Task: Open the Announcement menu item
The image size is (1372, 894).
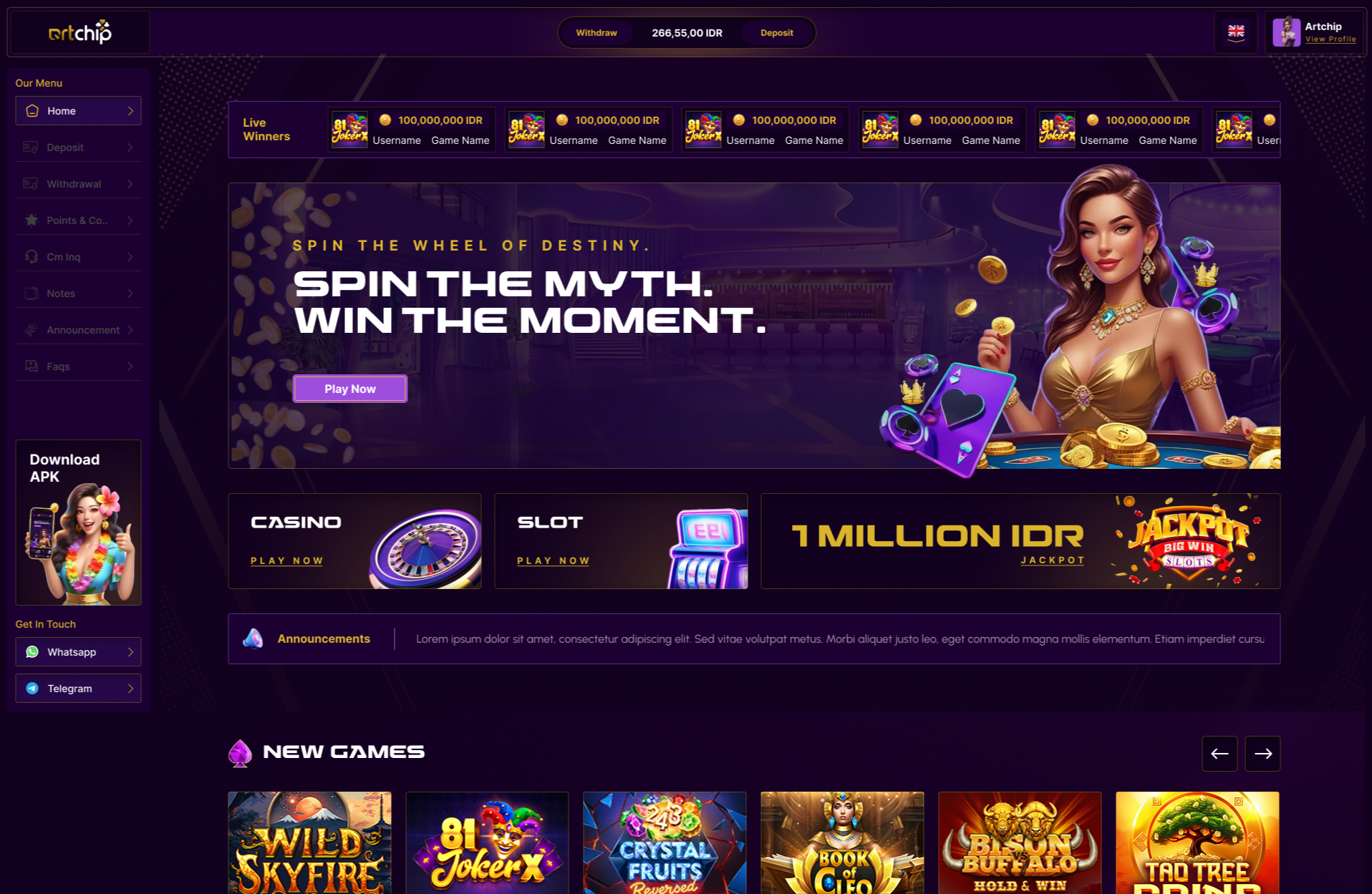Action: click(78, 330)
